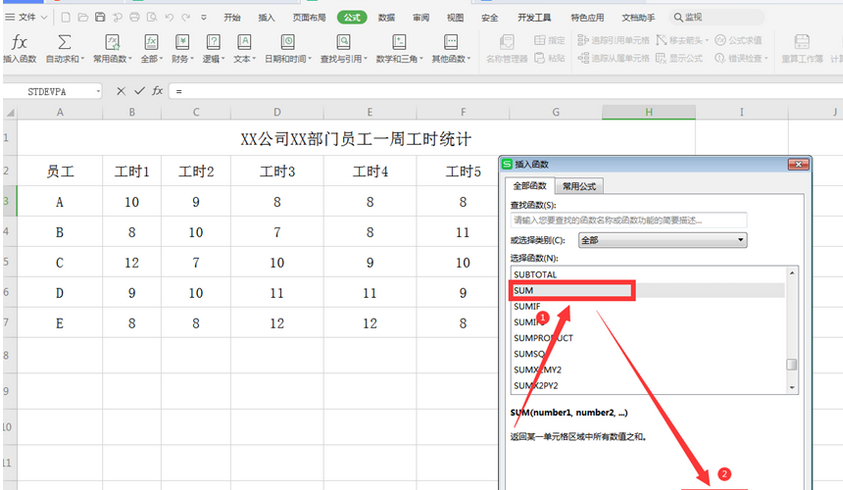Click the 显示公式 show formulas button
Screen dimensions: 843x490
(680, 58)
